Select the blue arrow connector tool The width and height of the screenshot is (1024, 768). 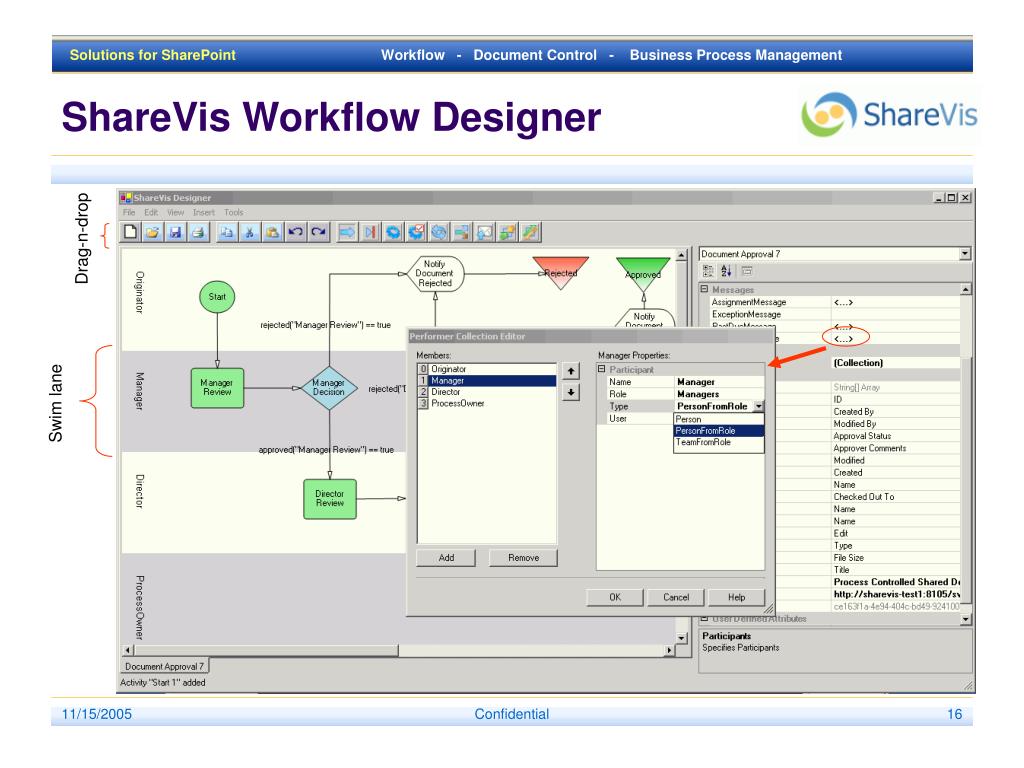pyautogui.click(x=347, y=232)
